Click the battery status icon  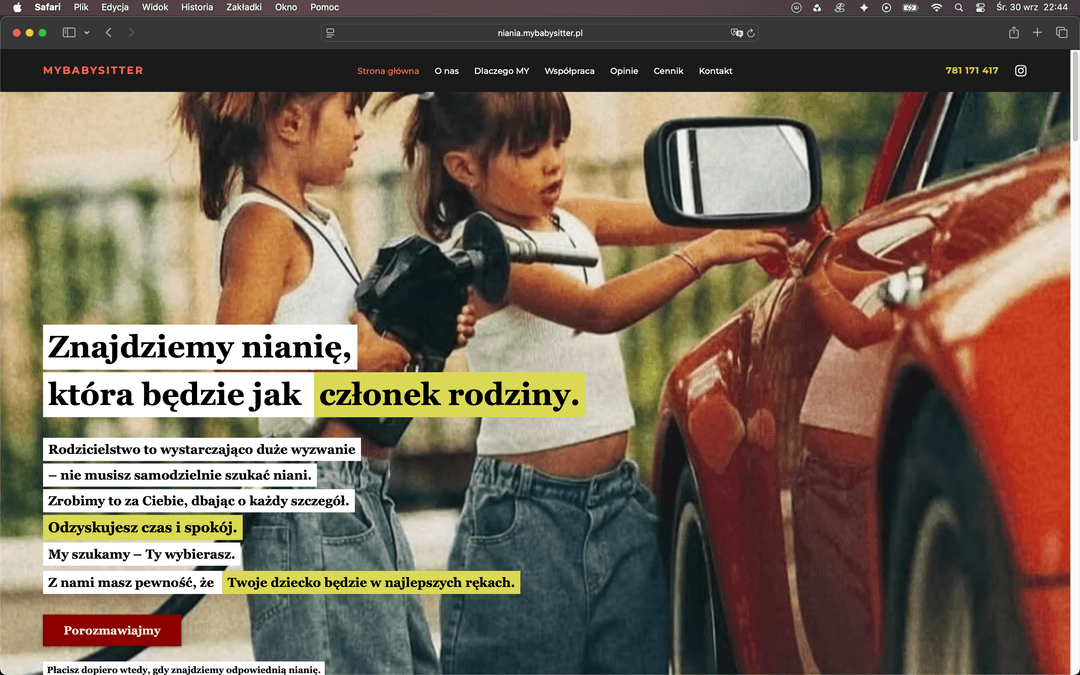pyautogui.click(x=911, y=8)
